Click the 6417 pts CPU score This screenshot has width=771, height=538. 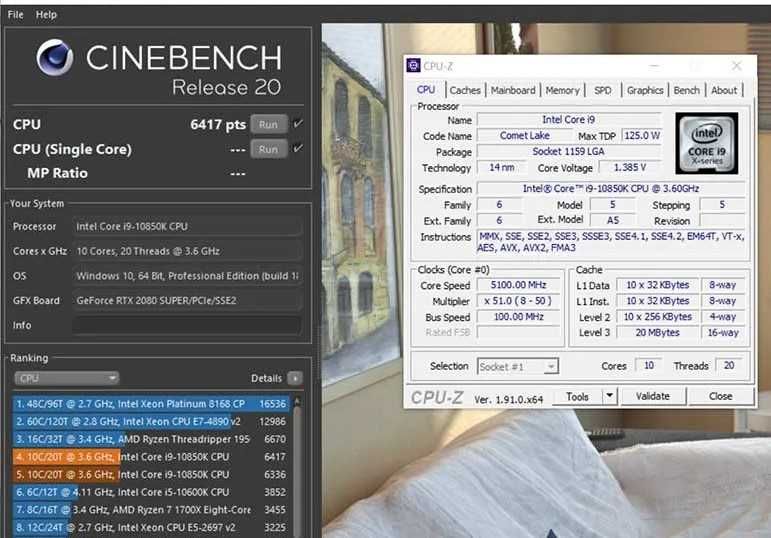218,124
